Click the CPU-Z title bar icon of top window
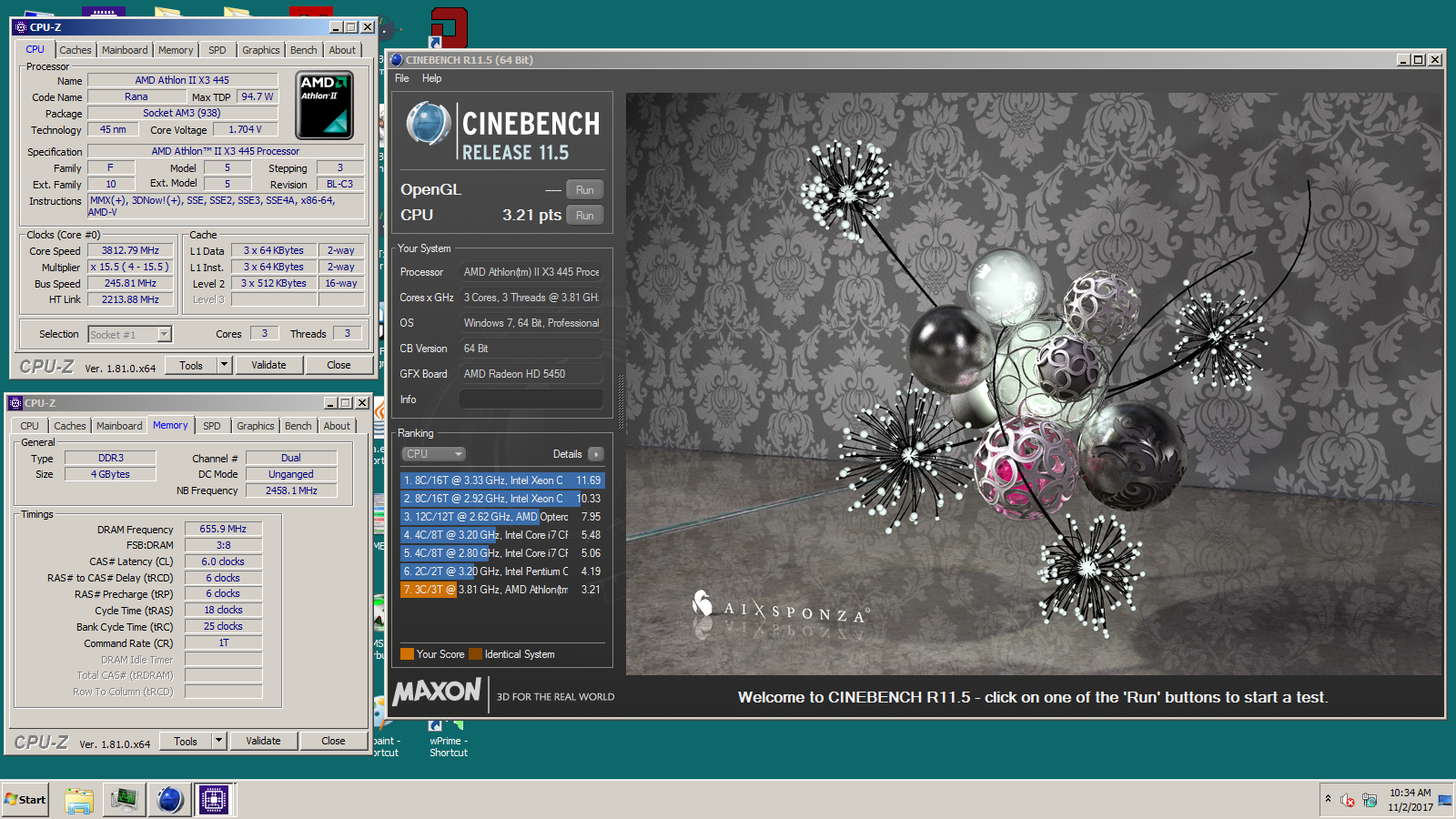 [21, 27]
